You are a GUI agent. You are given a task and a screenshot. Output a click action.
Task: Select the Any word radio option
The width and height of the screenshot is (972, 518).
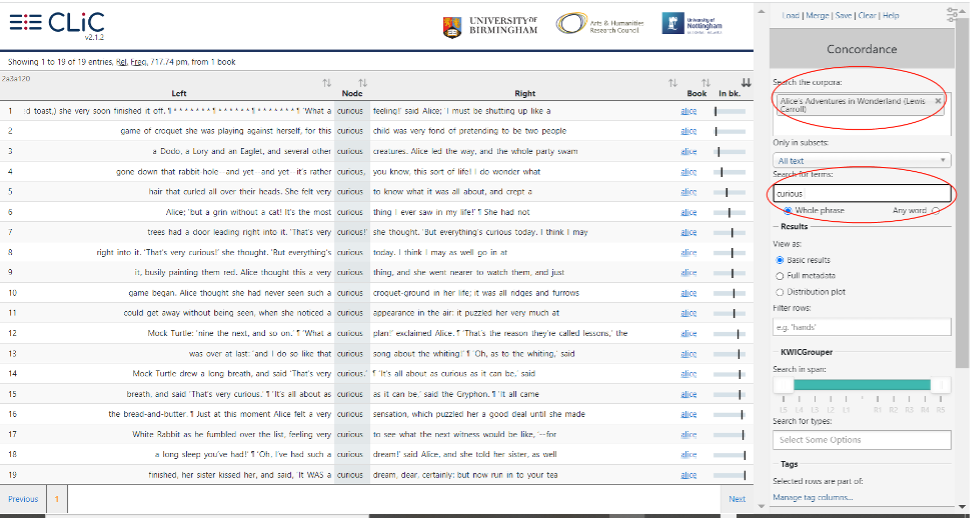point(936,210)
